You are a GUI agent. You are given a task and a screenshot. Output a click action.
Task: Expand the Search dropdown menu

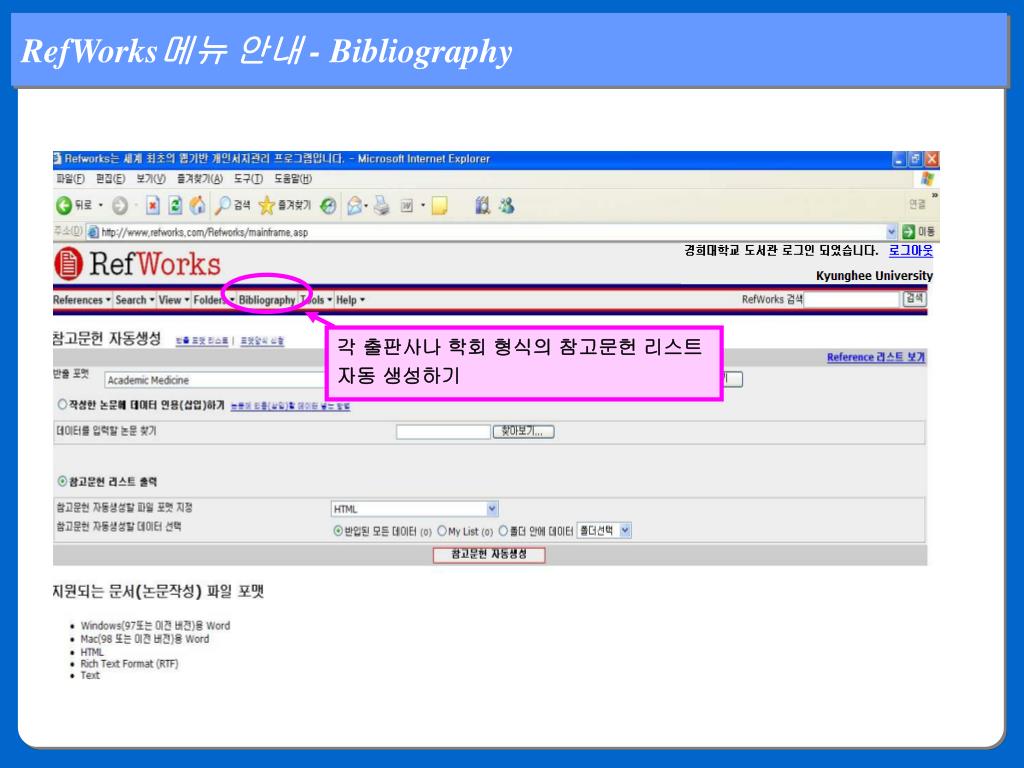click(135, 300)
